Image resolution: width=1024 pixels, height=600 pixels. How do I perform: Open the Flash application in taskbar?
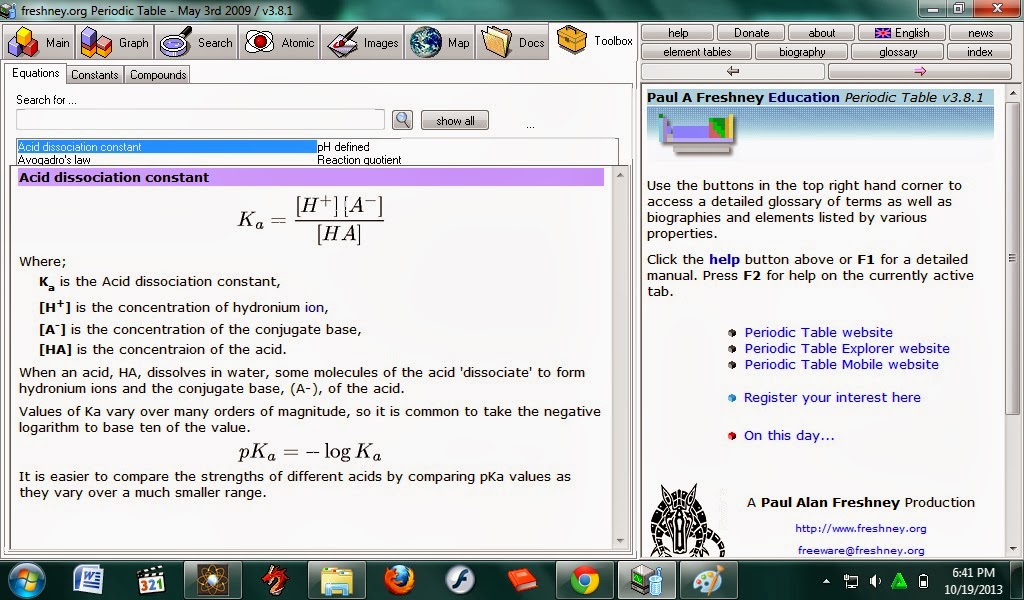[x=460, y=580]
